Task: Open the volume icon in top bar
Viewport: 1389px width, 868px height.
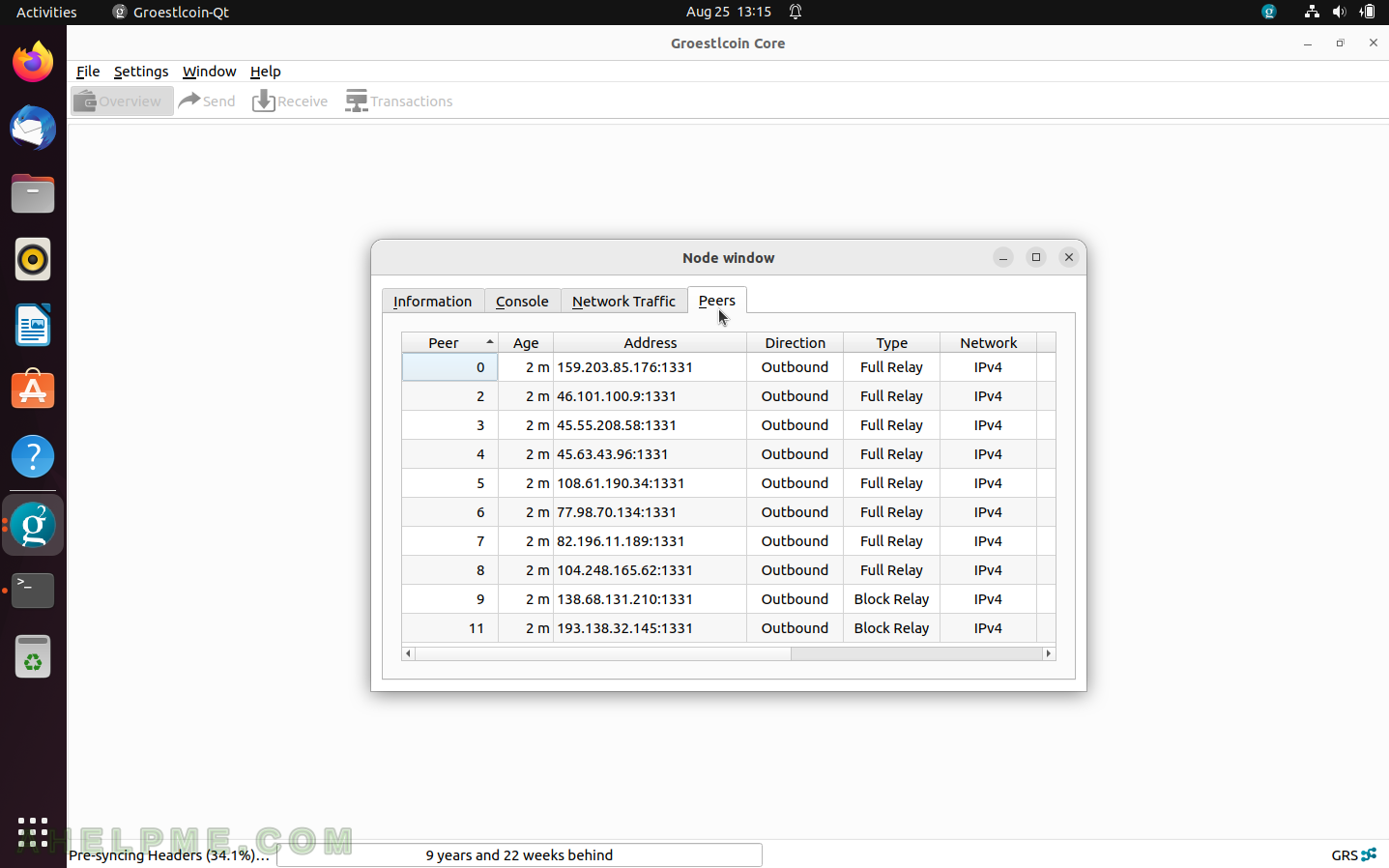Action: pos(1339,12)
